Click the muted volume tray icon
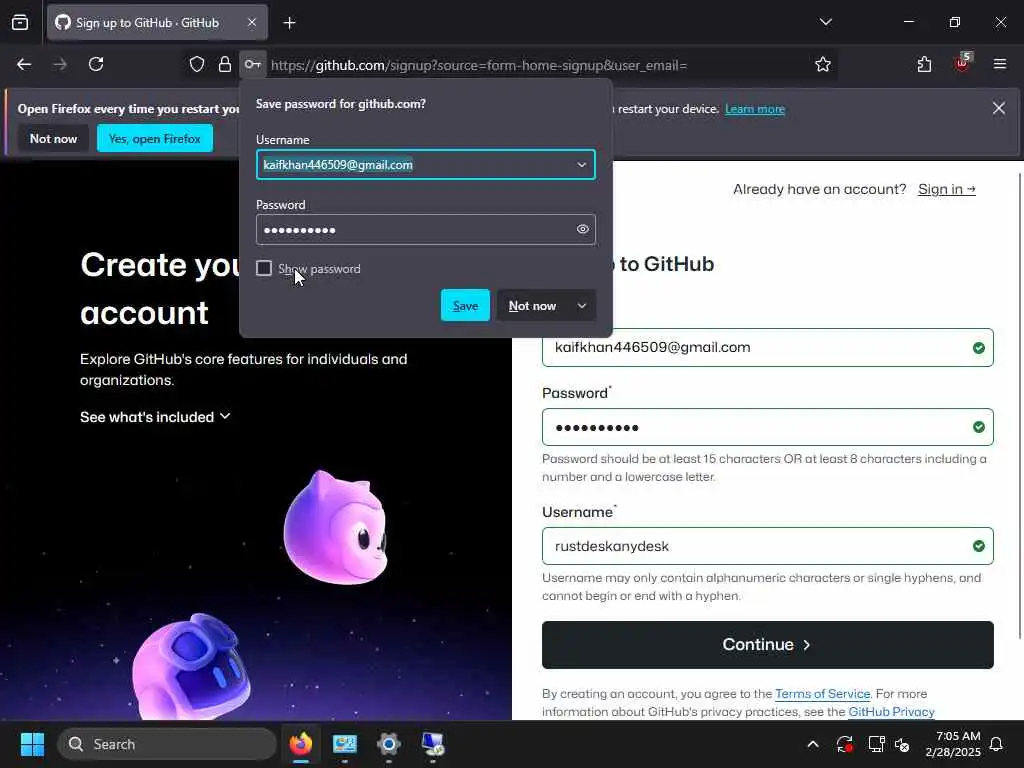This screenshot has width=1024, height=768. click(x=903, y=744)
